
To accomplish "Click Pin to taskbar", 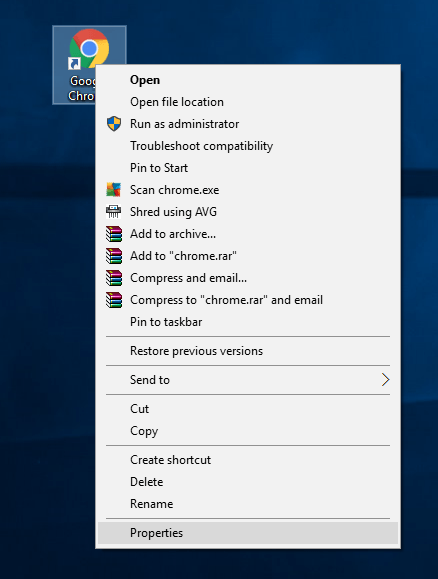I will 248,322.
